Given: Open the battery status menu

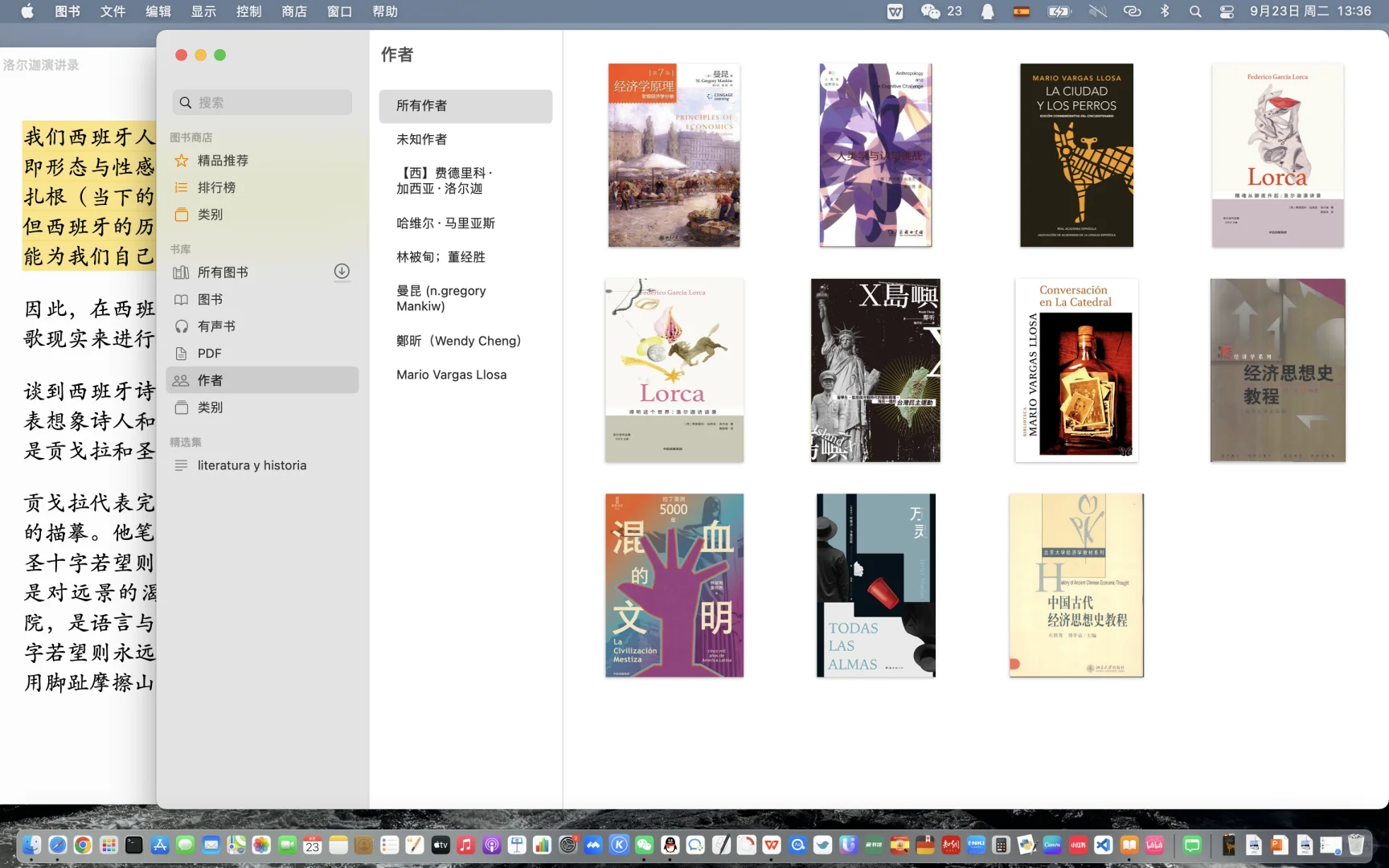Looking at the screenshot, I should click(1059, 11).
